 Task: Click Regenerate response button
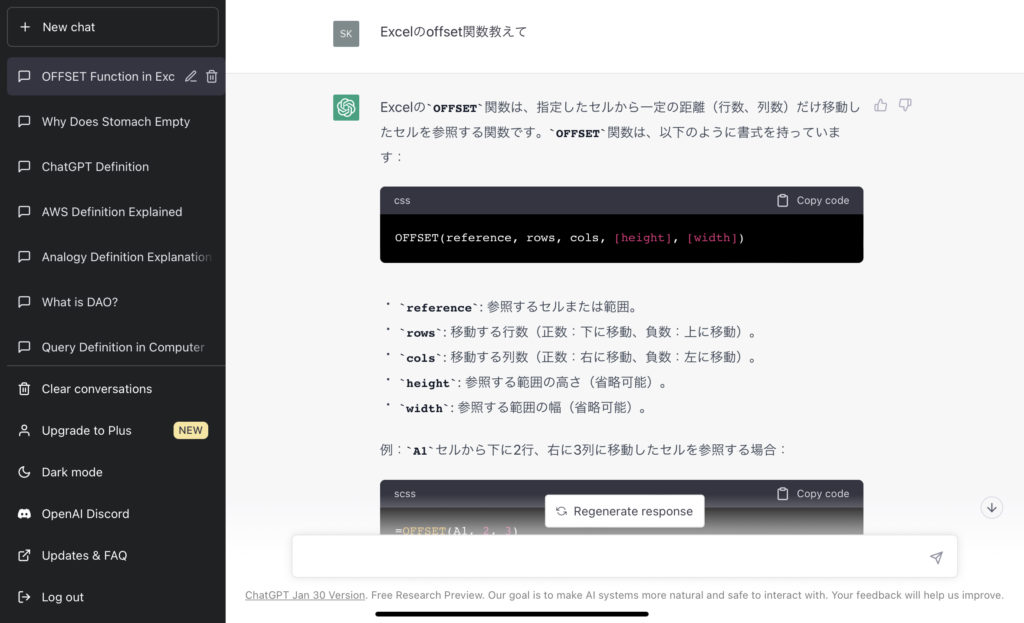tap(624, 511)
